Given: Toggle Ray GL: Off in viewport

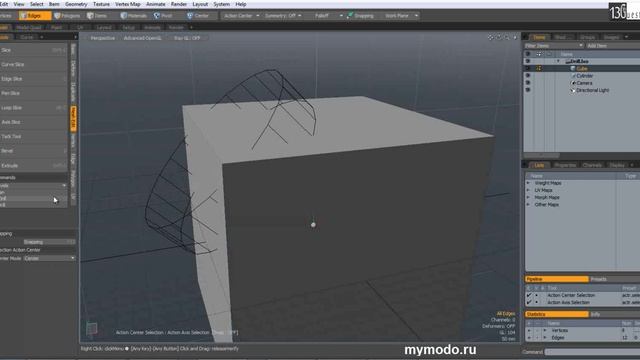Looking at the screenshot, I should coord(187,38).
